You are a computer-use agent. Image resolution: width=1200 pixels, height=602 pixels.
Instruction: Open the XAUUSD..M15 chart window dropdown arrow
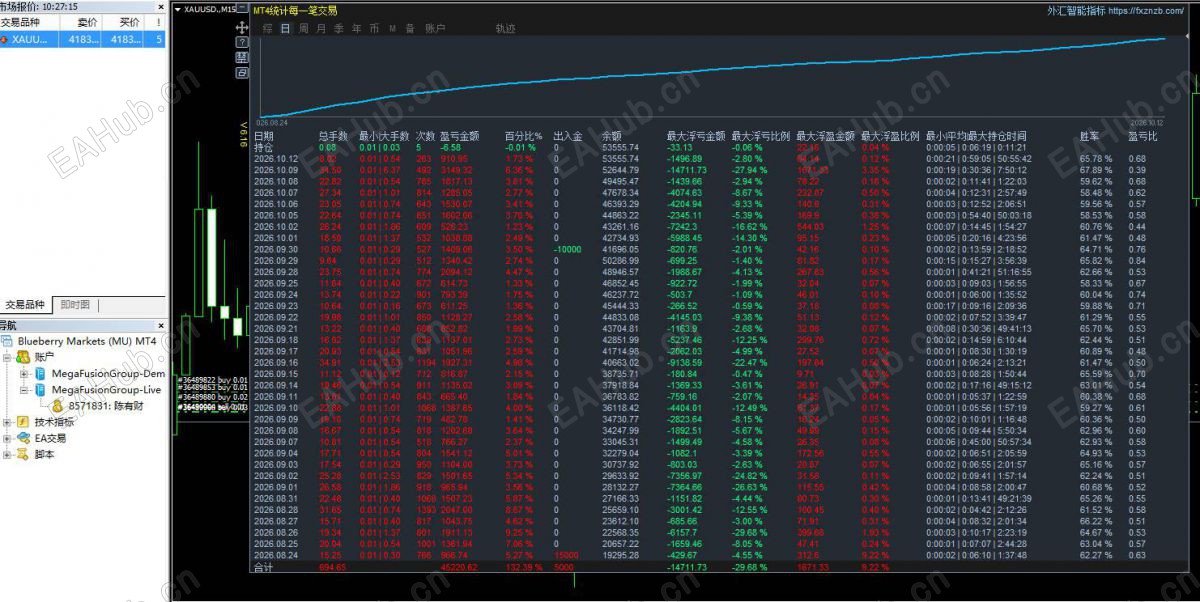click(178, 9)
